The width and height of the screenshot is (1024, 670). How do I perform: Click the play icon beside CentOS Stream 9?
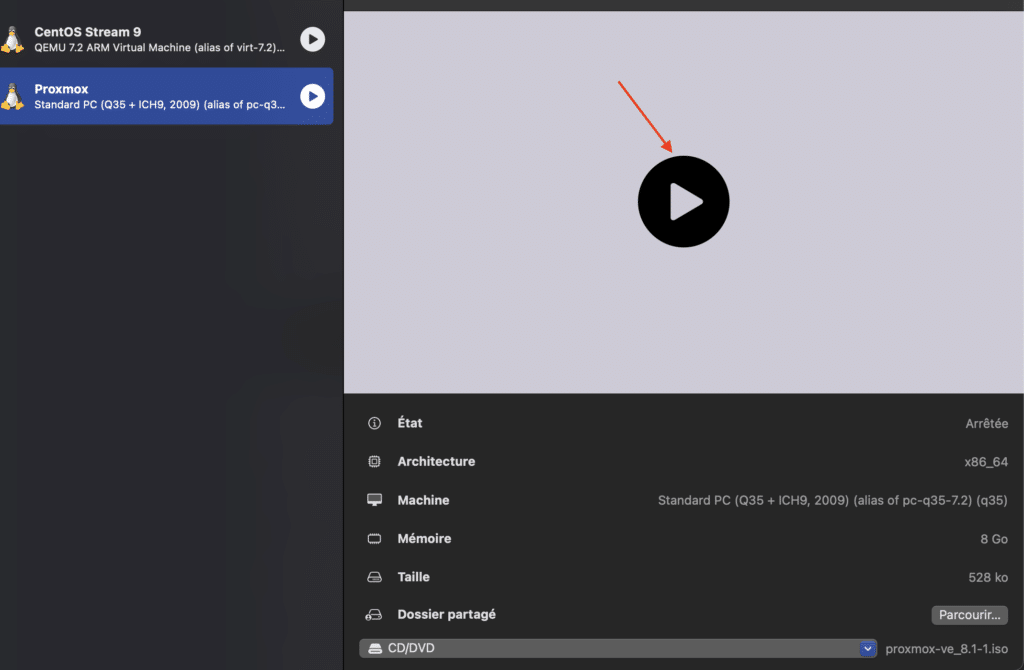click(x=312, y=39)
